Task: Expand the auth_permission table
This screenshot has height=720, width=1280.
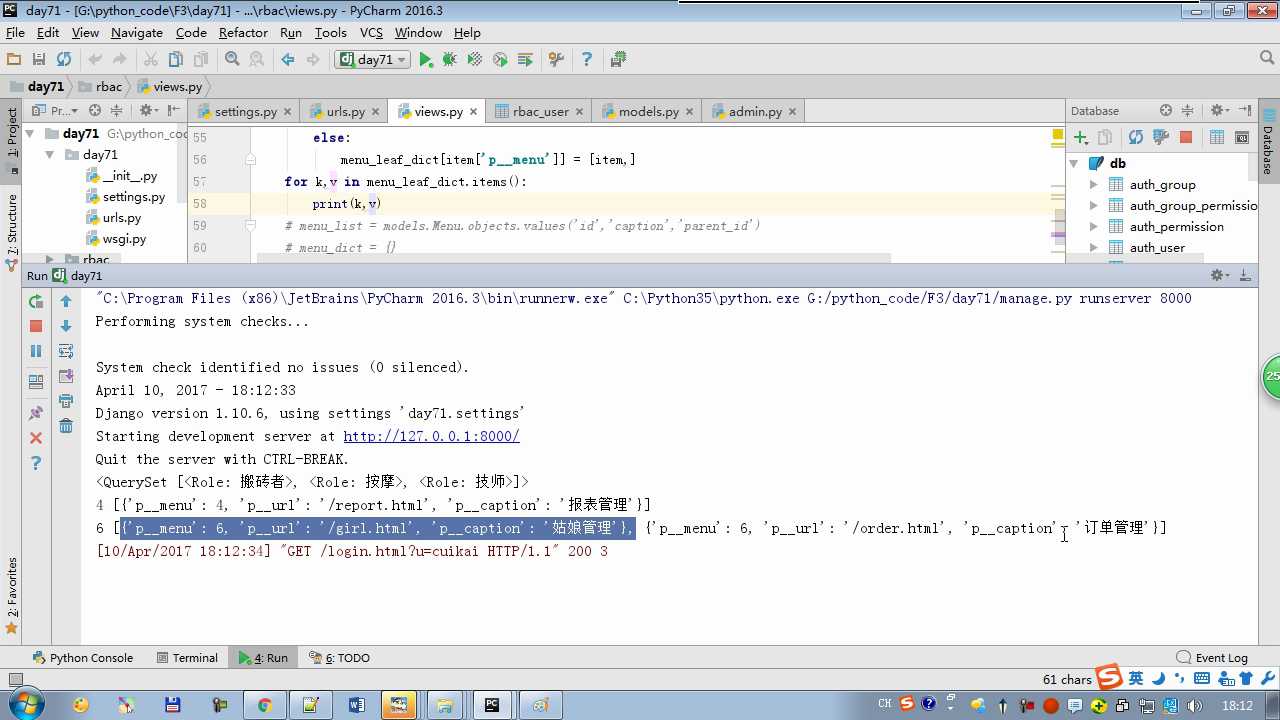Action: coord(1093,226)
